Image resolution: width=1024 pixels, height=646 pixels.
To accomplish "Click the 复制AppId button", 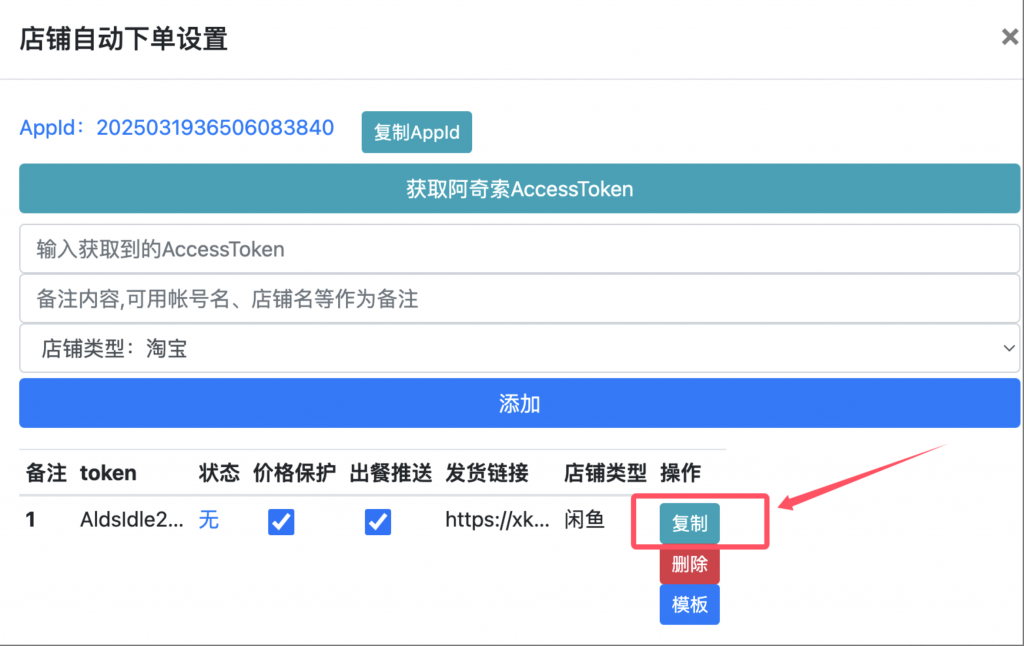I will click(417, 132).
